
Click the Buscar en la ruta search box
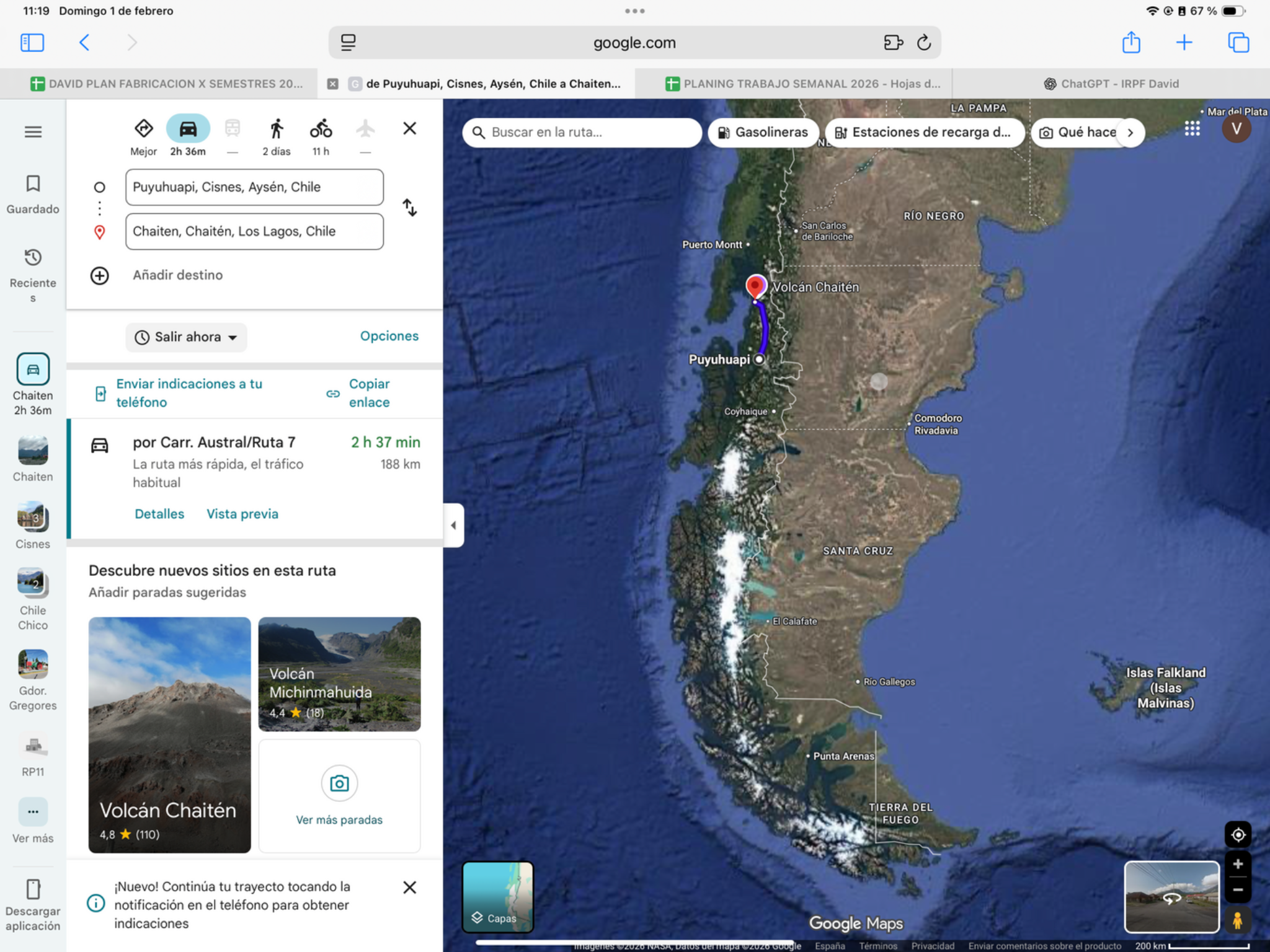click(x=582, y=133)
